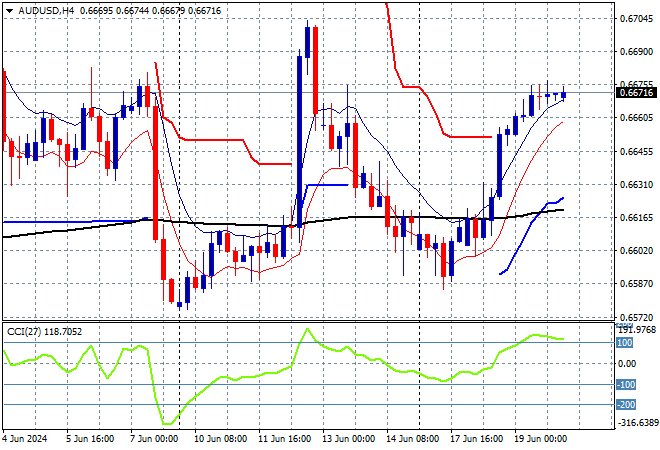Click the 100 level marker on CCI scale
Viewport: 660px width, 450px height.
[624, 343]
